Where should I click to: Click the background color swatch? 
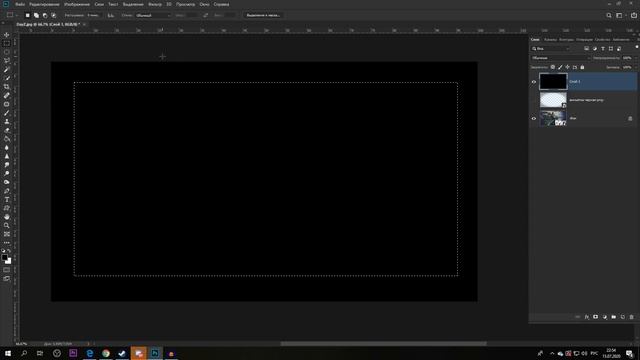click(x=9, y=261)
